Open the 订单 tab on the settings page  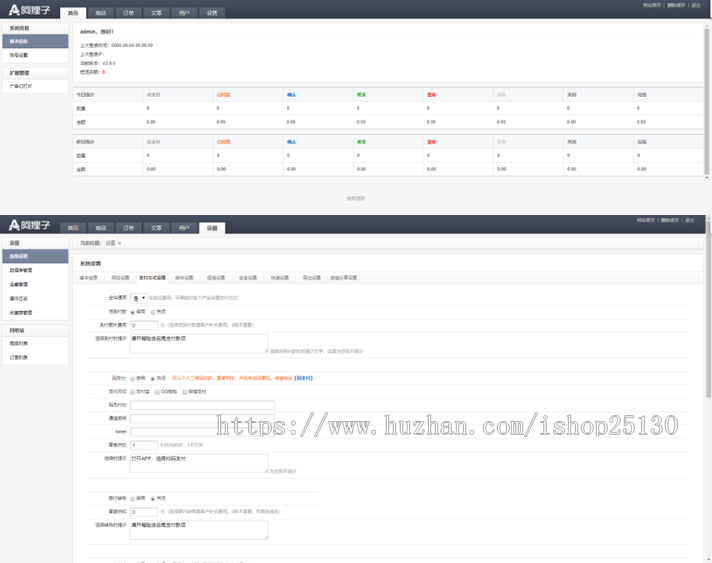coord(129,228)
